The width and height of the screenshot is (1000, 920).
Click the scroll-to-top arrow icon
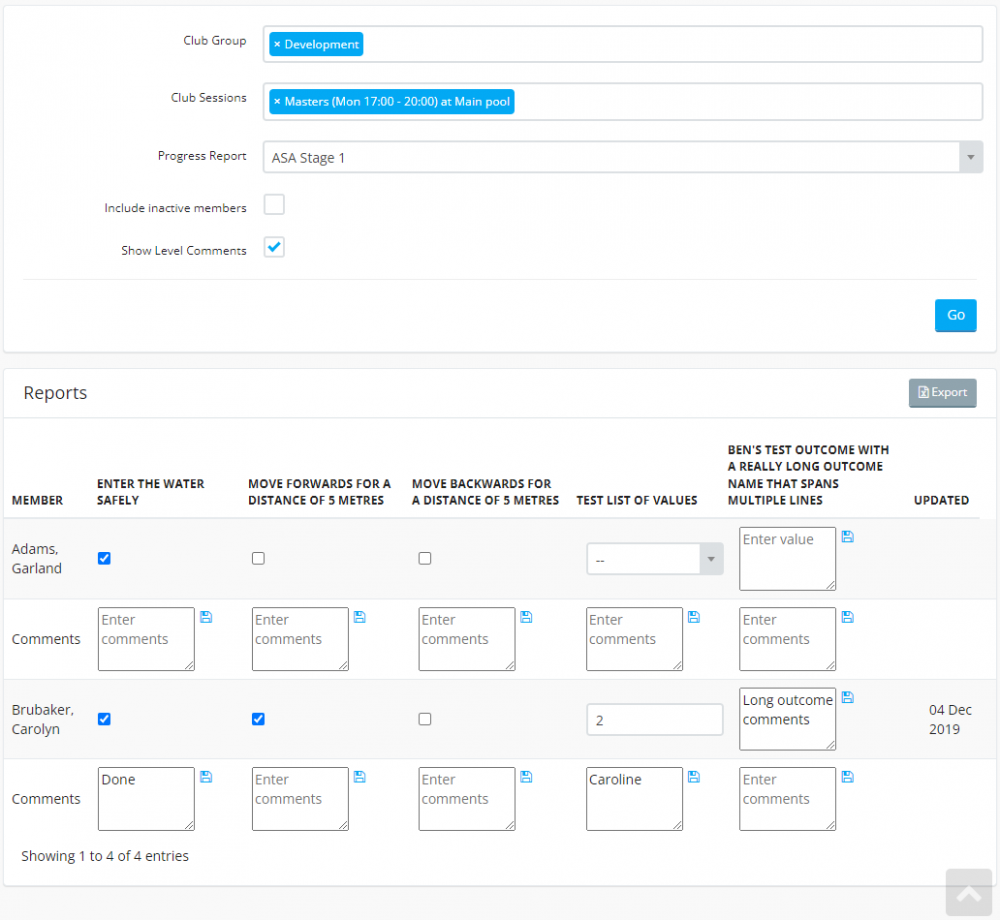click(x=969, y=894)
